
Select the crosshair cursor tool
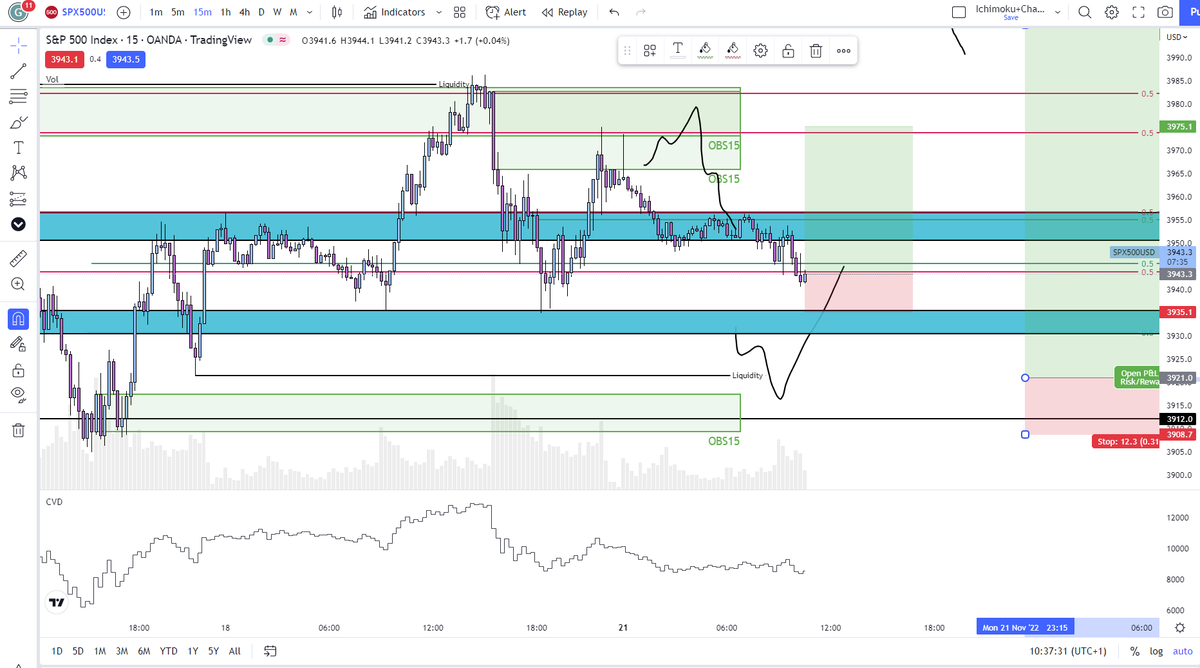click(x=18, y=45)
